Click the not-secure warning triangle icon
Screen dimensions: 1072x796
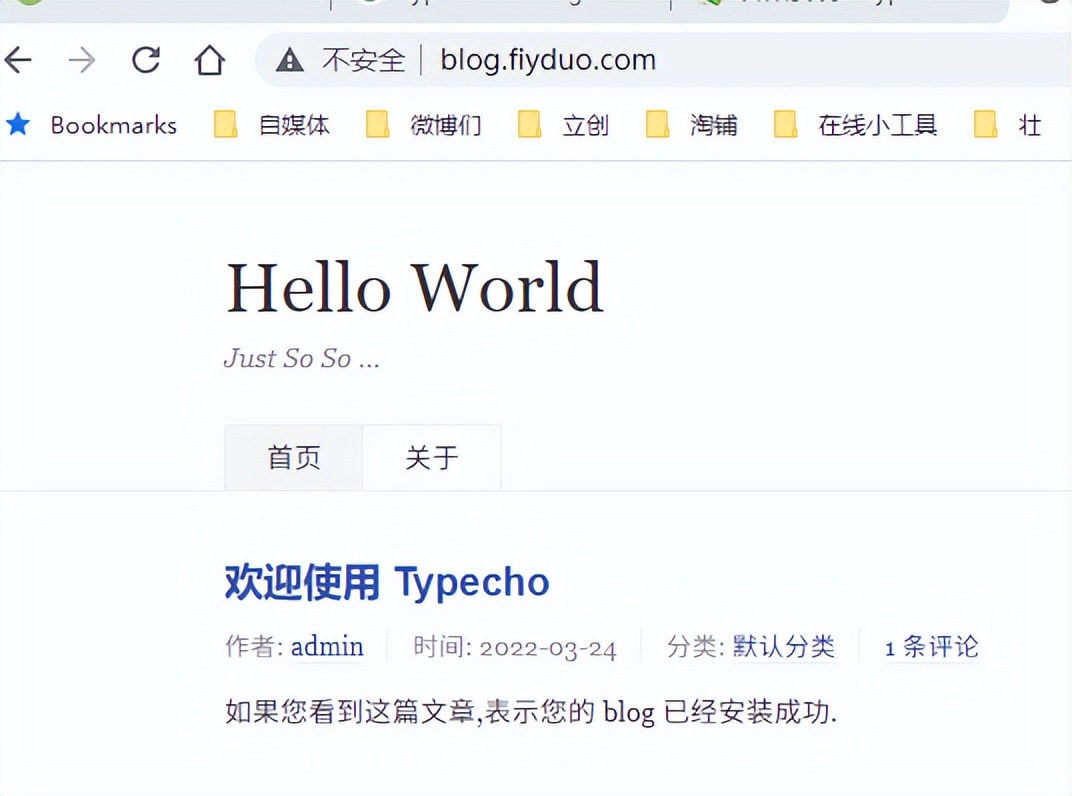tap(290, 60)
